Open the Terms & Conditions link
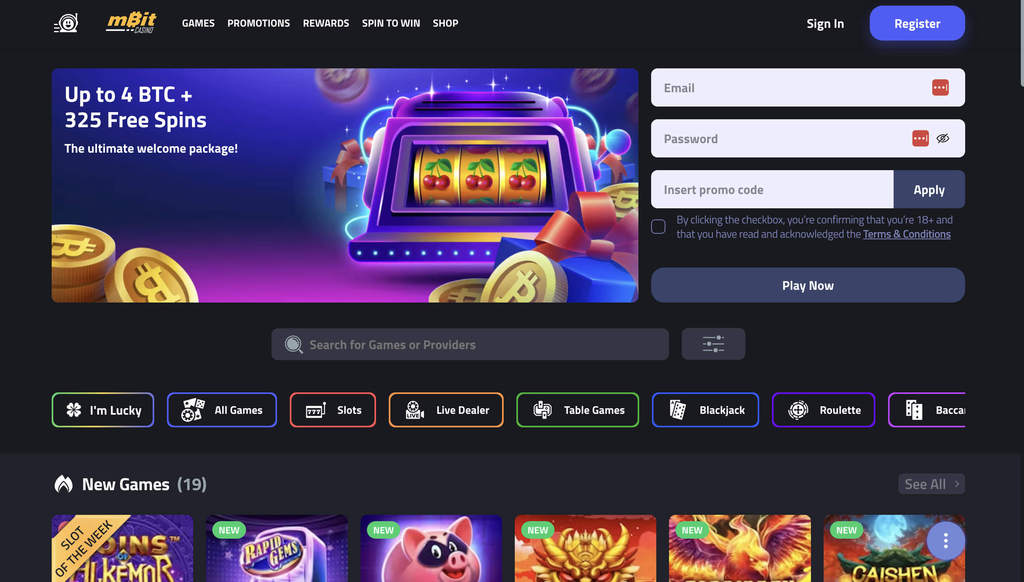The width and height of the screenshot is (1024, 582). pos(906,234)
